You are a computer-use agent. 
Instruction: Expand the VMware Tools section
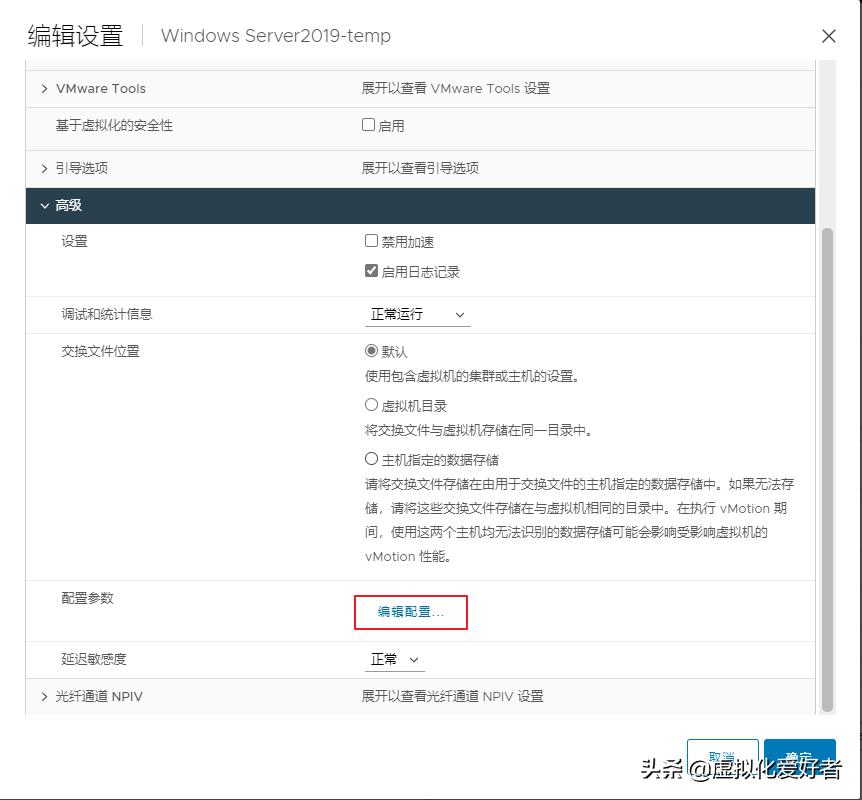pos(44,88)
